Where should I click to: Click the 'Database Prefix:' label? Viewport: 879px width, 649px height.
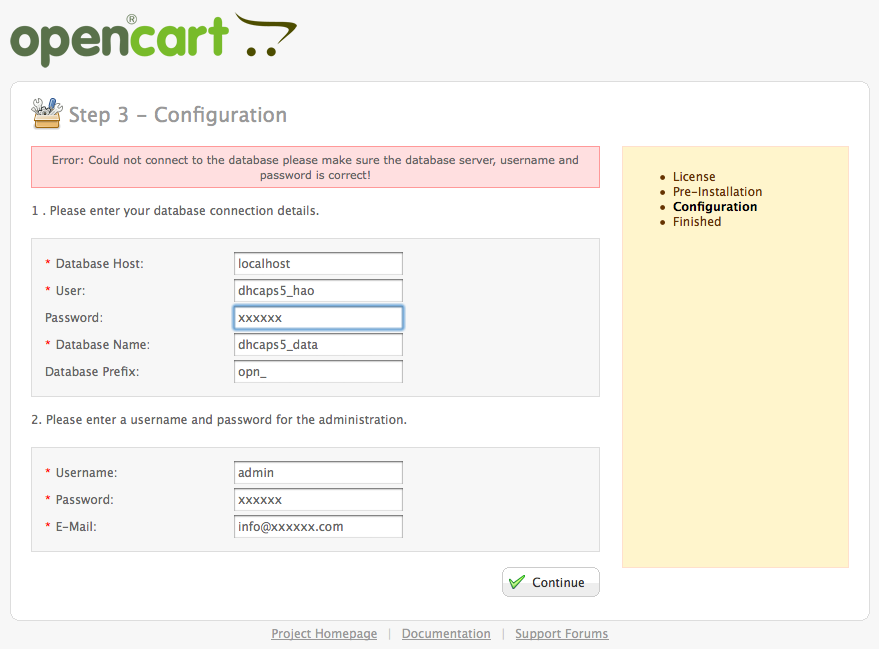click(x=92, y=372)
